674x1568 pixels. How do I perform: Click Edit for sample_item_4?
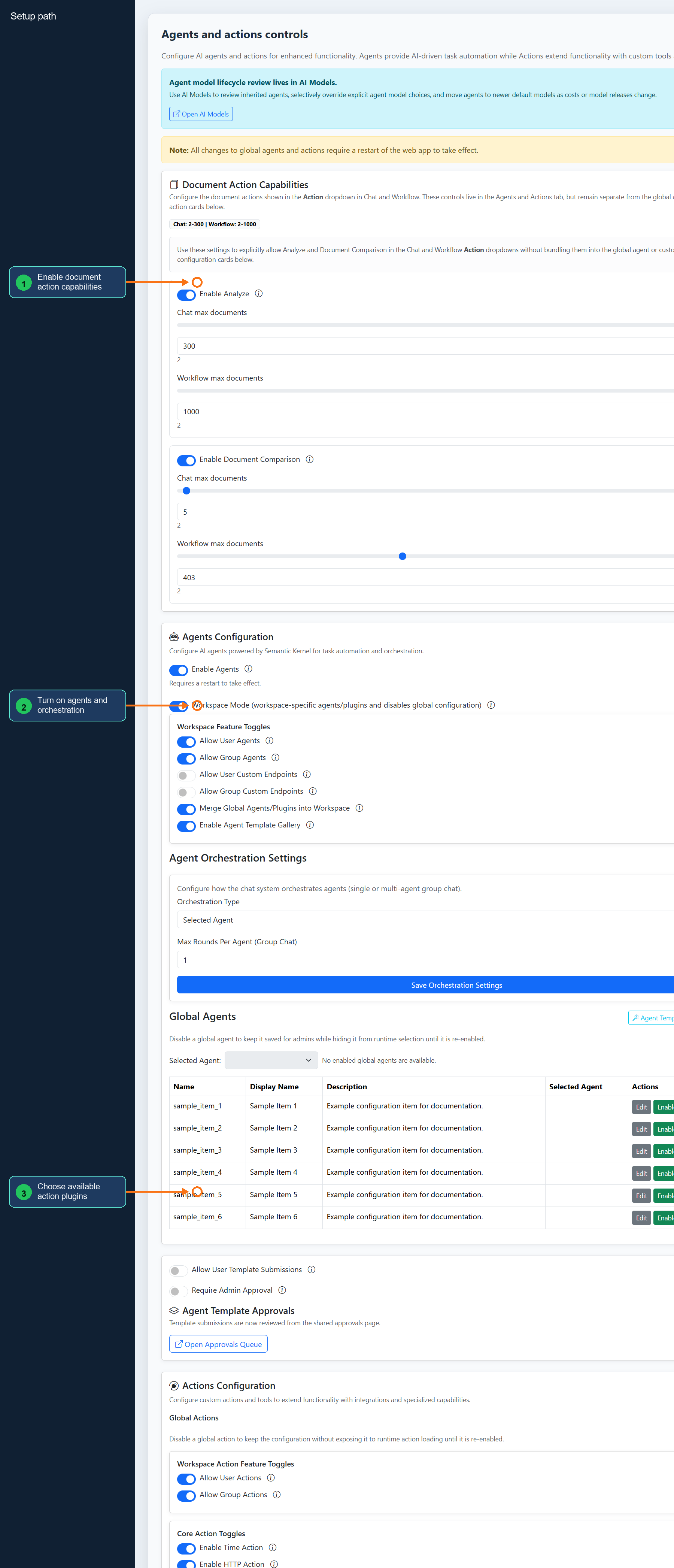click(x=641, y=1174)
